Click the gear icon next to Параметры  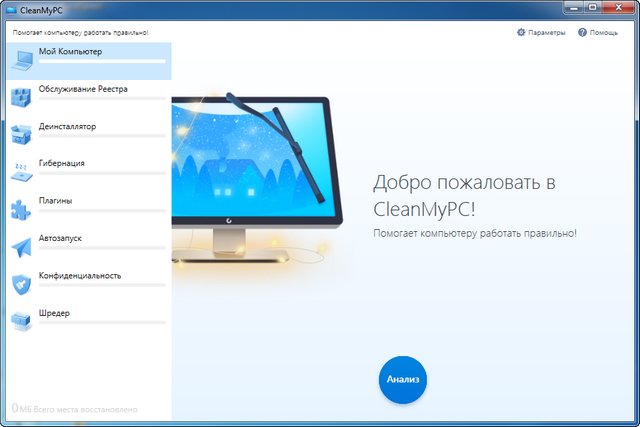521,32
